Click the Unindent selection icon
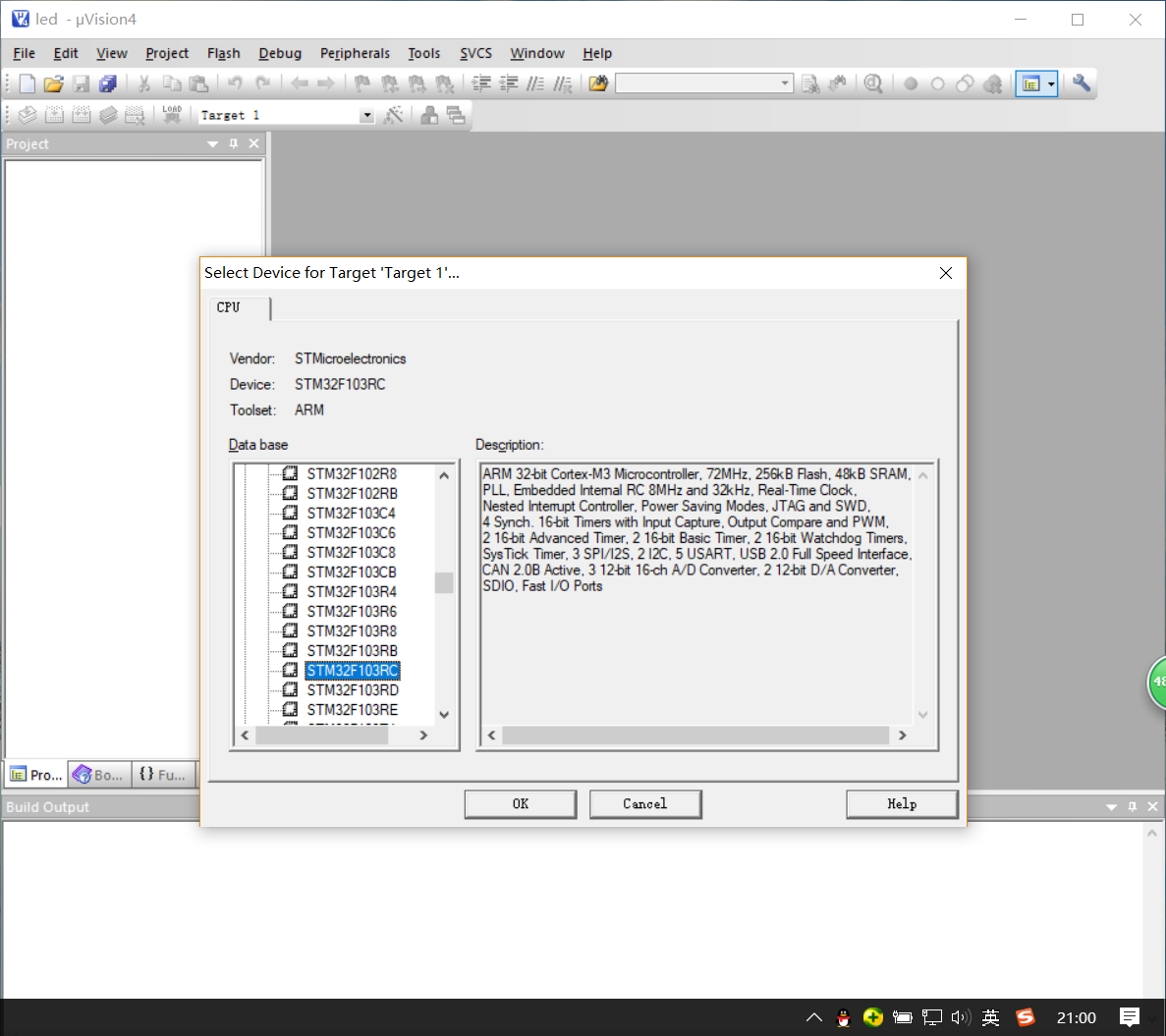 (x=509, y=83)
